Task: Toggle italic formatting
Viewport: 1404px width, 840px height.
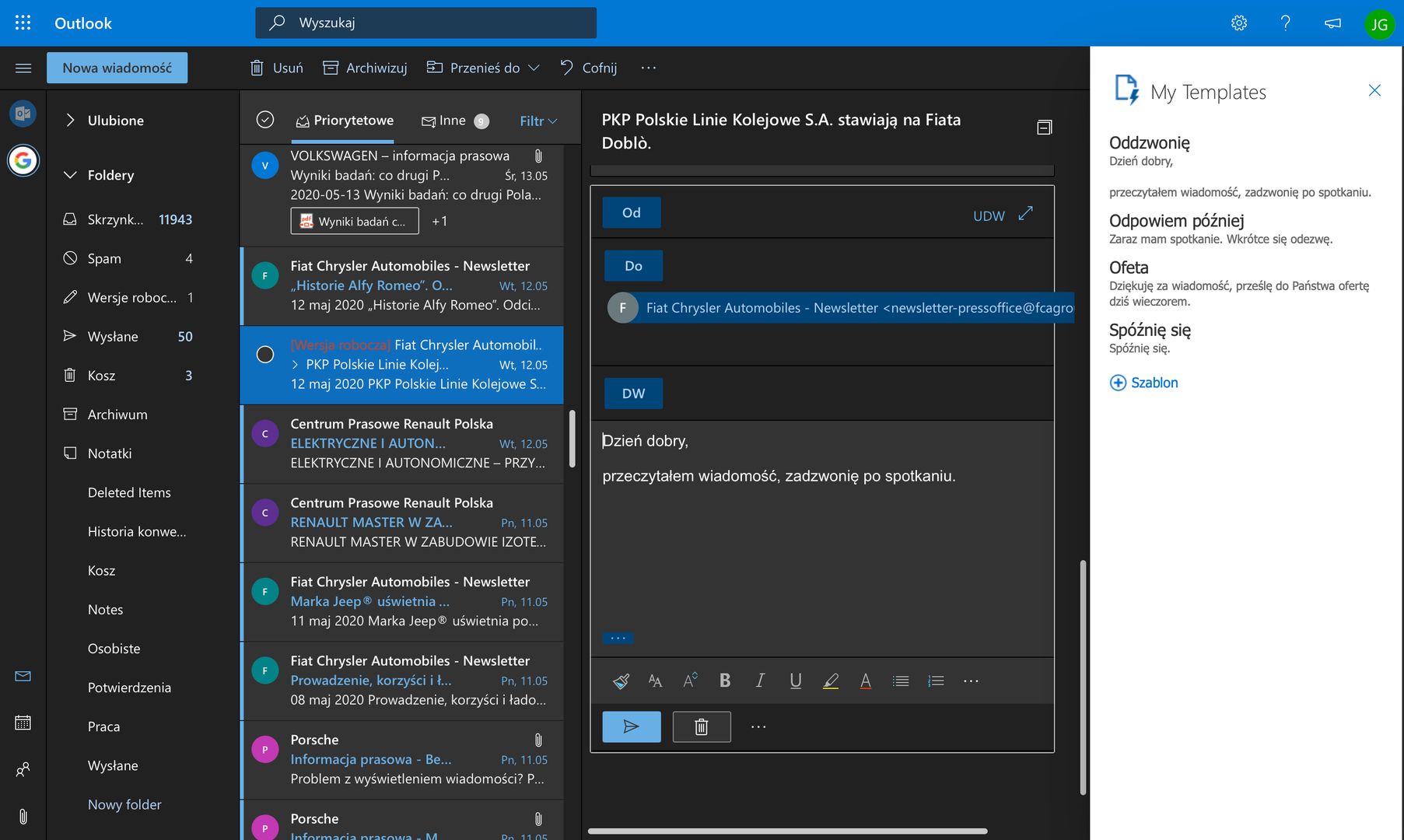Action: (x=760, y=681)
